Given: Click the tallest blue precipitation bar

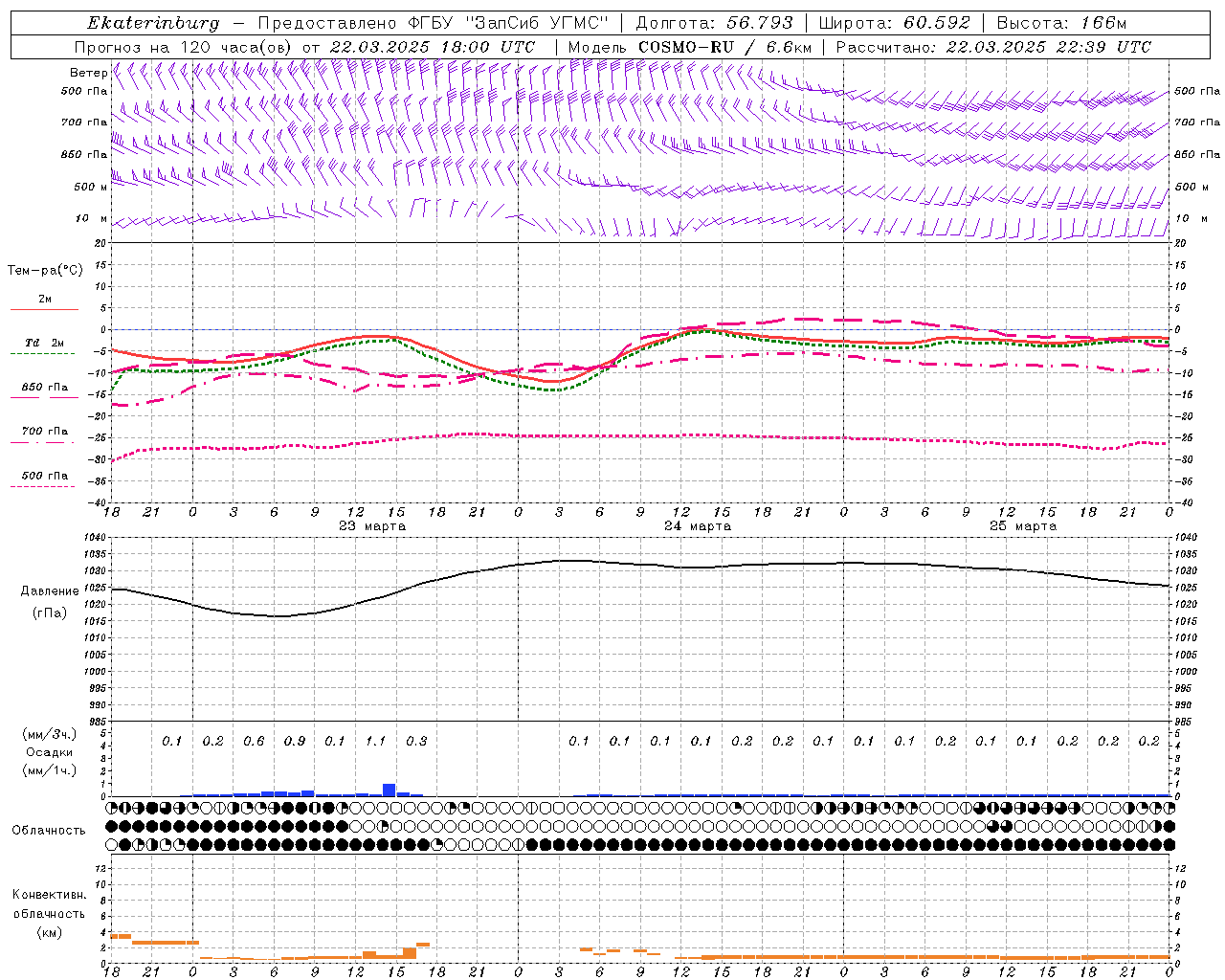Looking at the screenshot, I should 389,790.
